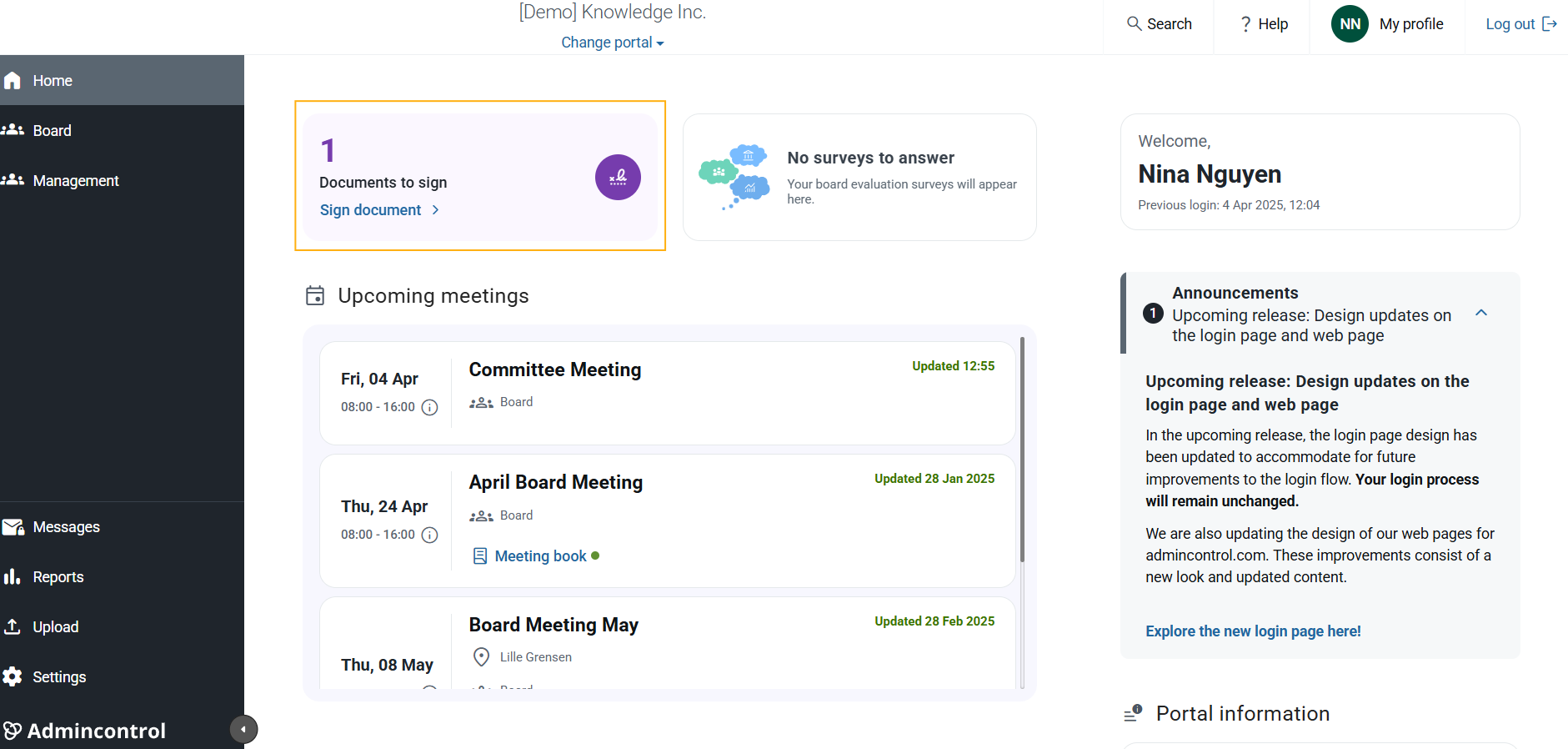Screen dimensions: 1568x749
Task: Open Settings from the sidebar
Action: point(122,677)
